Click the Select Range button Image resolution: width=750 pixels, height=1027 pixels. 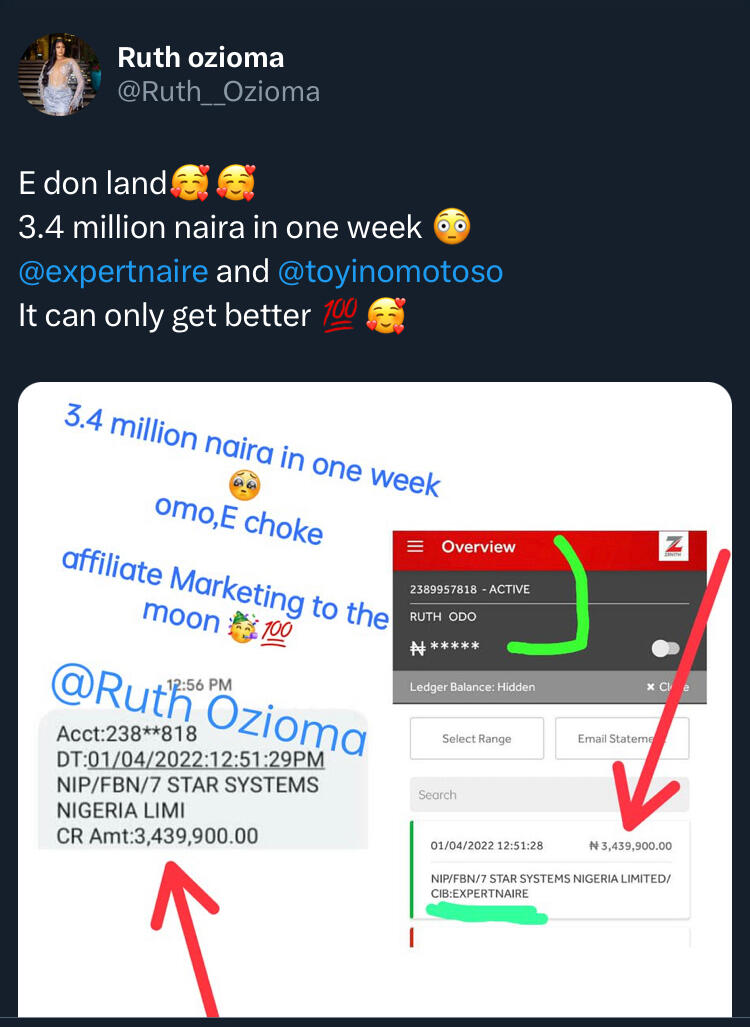476,738
